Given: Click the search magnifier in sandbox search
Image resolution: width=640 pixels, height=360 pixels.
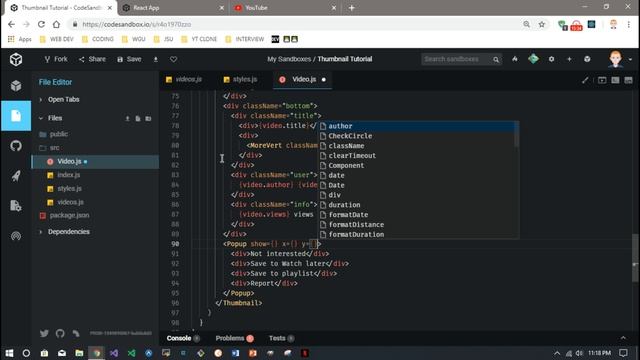Looking at the screenshot, I should pyautogui.click(x=496, y=60).
